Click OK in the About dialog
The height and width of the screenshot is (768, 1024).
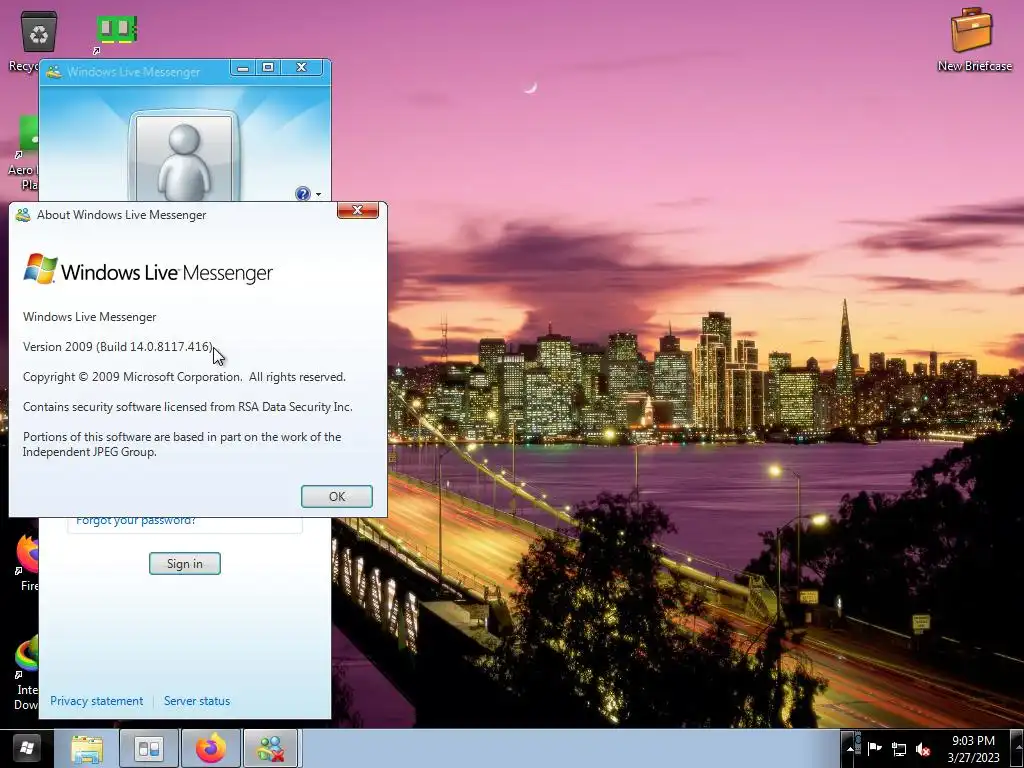point(336,496)
